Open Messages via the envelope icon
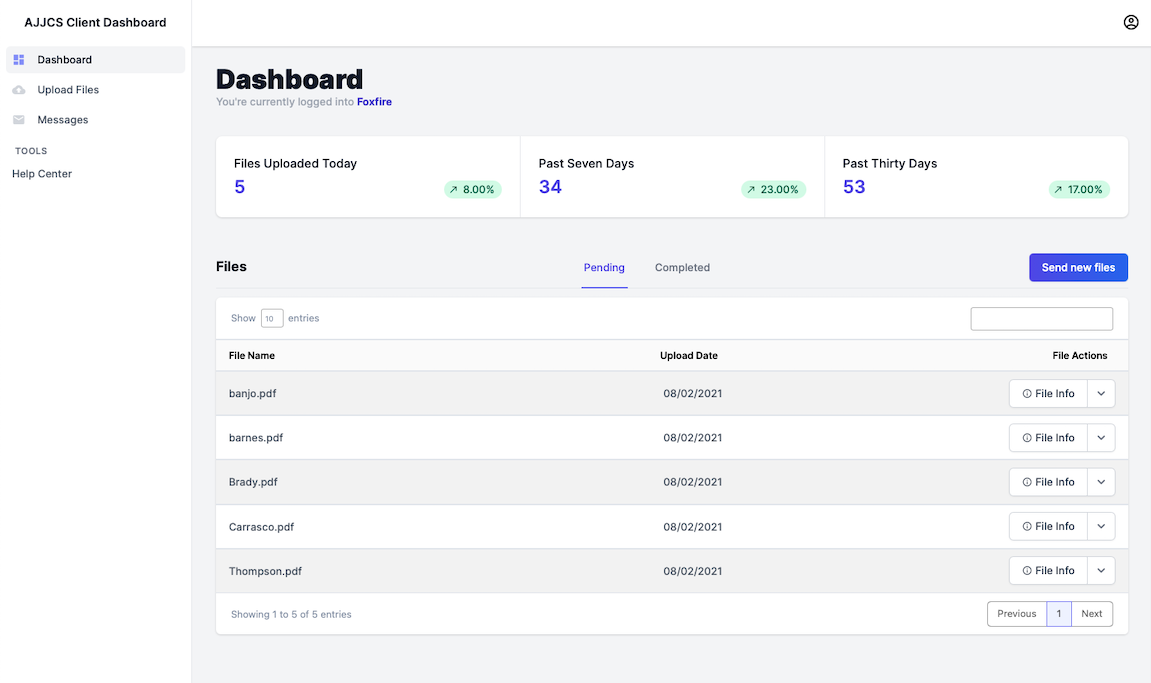The height and width of the screenshot is (683, 1151). click(x=18, y=119)
